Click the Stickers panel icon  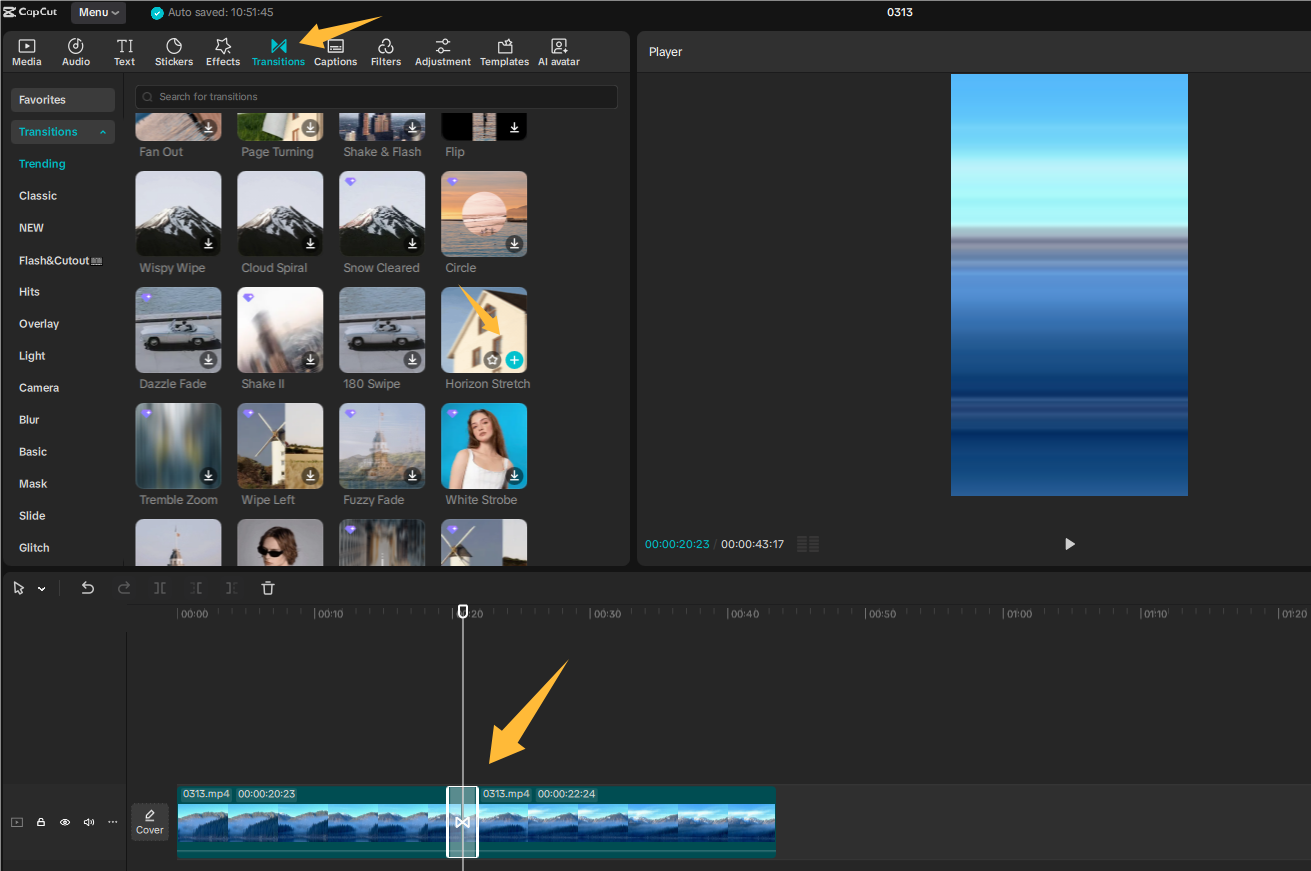pos(173,51)
